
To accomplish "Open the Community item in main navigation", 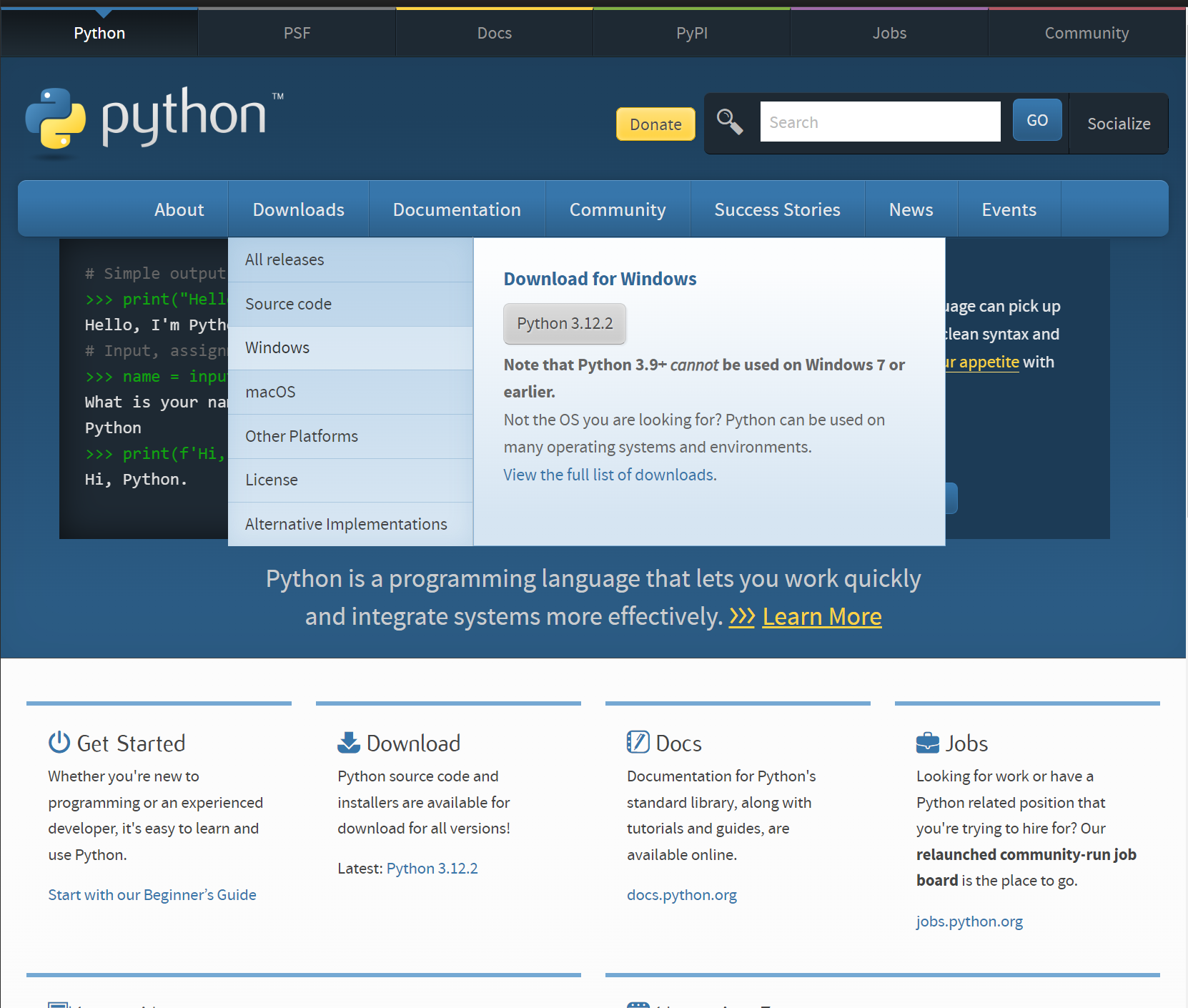I will [618, 209].
